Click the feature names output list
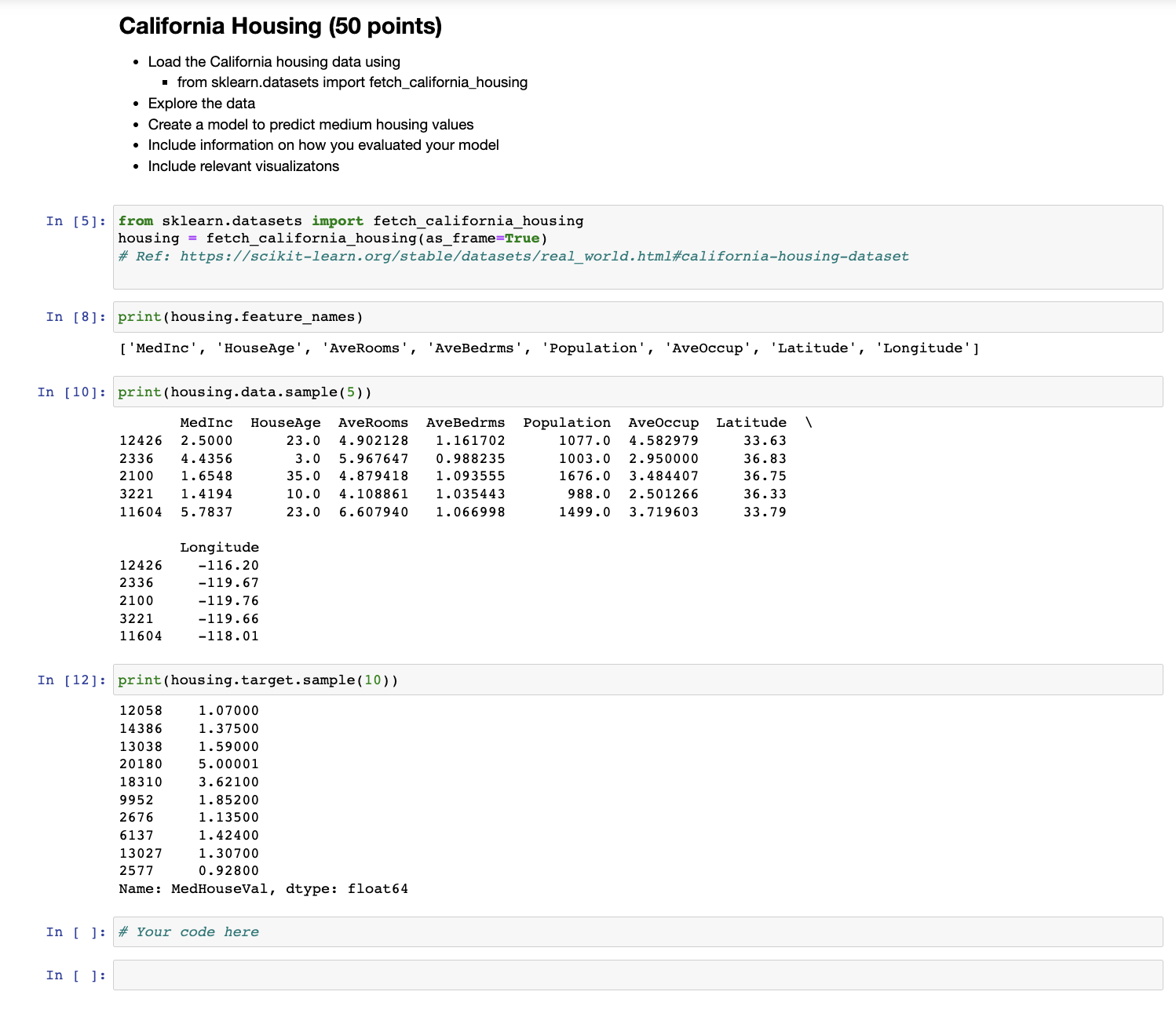Screen dimensions: 1176x1017 548,348
